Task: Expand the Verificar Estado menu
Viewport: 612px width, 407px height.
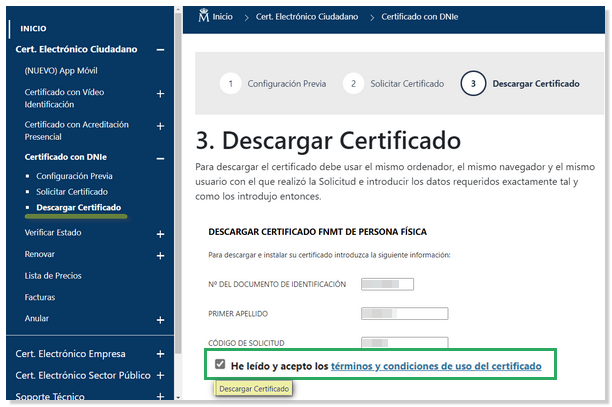Action: coord(160,233)
